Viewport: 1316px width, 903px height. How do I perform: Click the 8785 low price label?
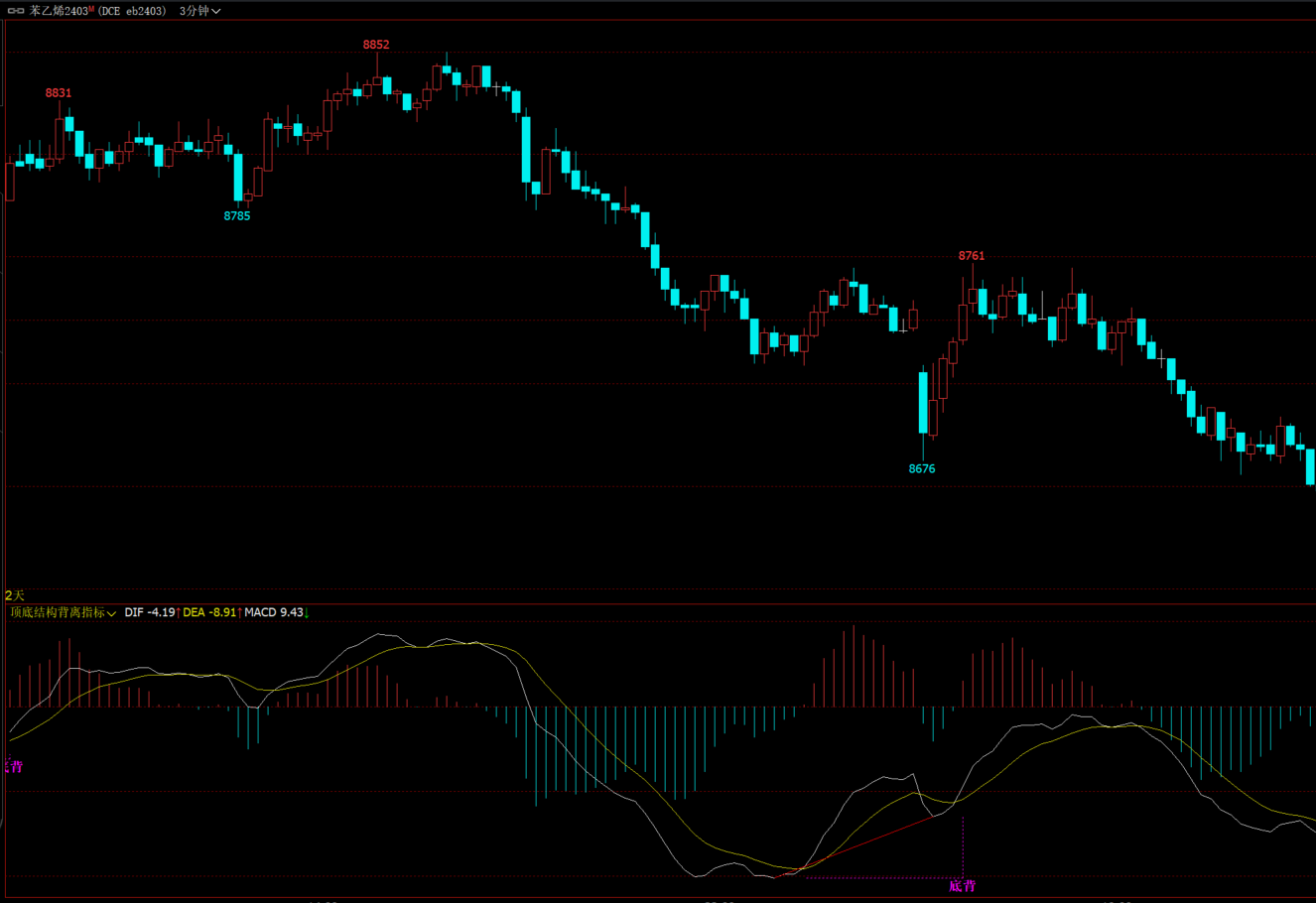[x=237, y=216]
